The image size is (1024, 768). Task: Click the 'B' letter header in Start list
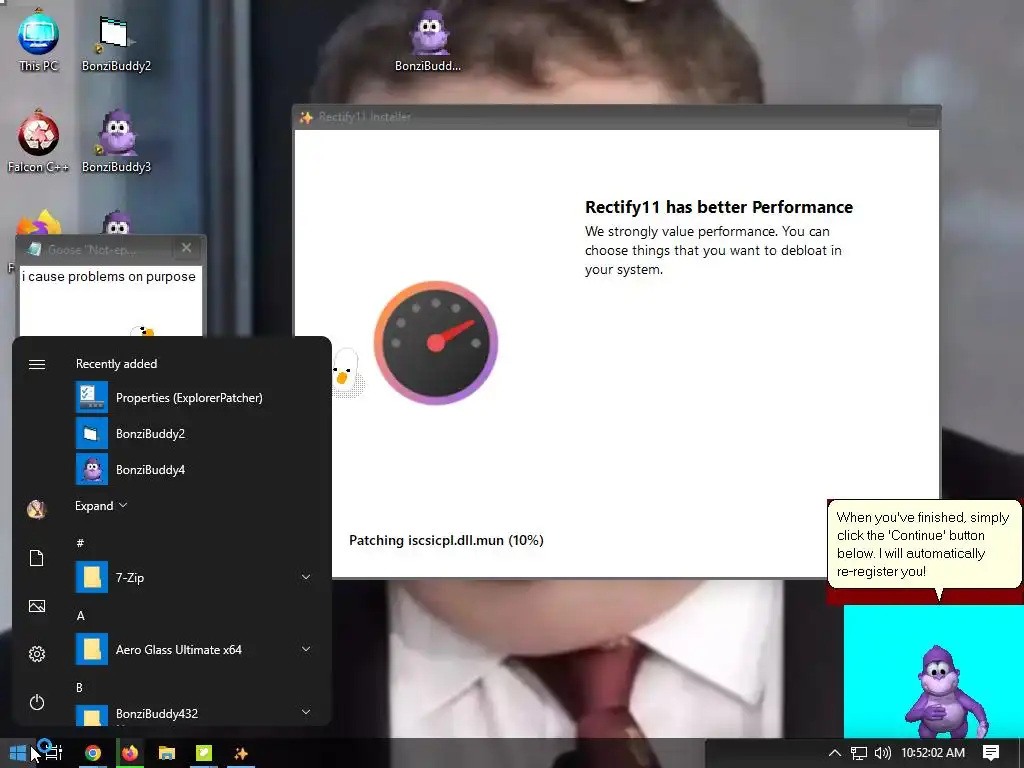[80, 688]
